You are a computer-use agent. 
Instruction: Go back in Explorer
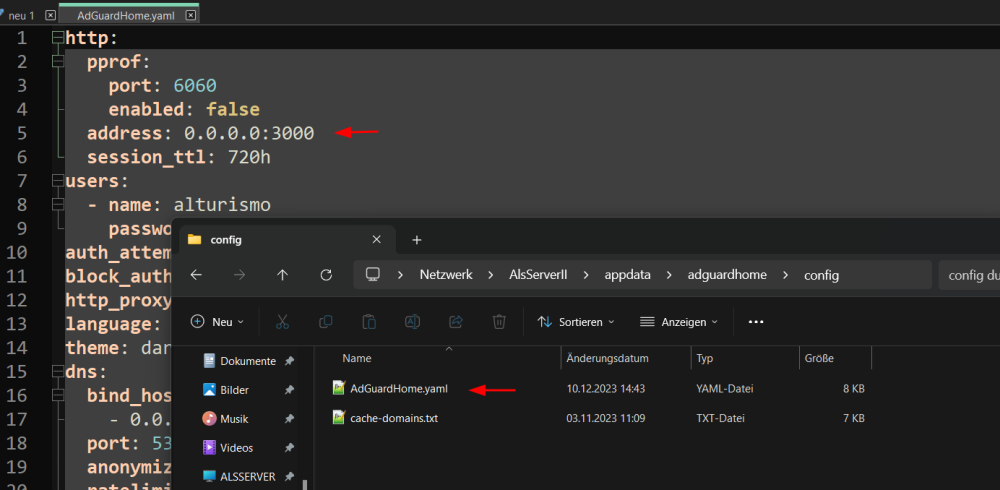click(196, 275)
